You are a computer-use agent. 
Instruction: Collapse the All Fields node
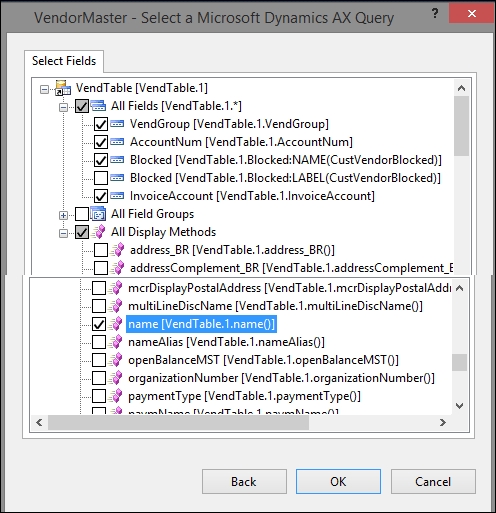pos(63,107)
